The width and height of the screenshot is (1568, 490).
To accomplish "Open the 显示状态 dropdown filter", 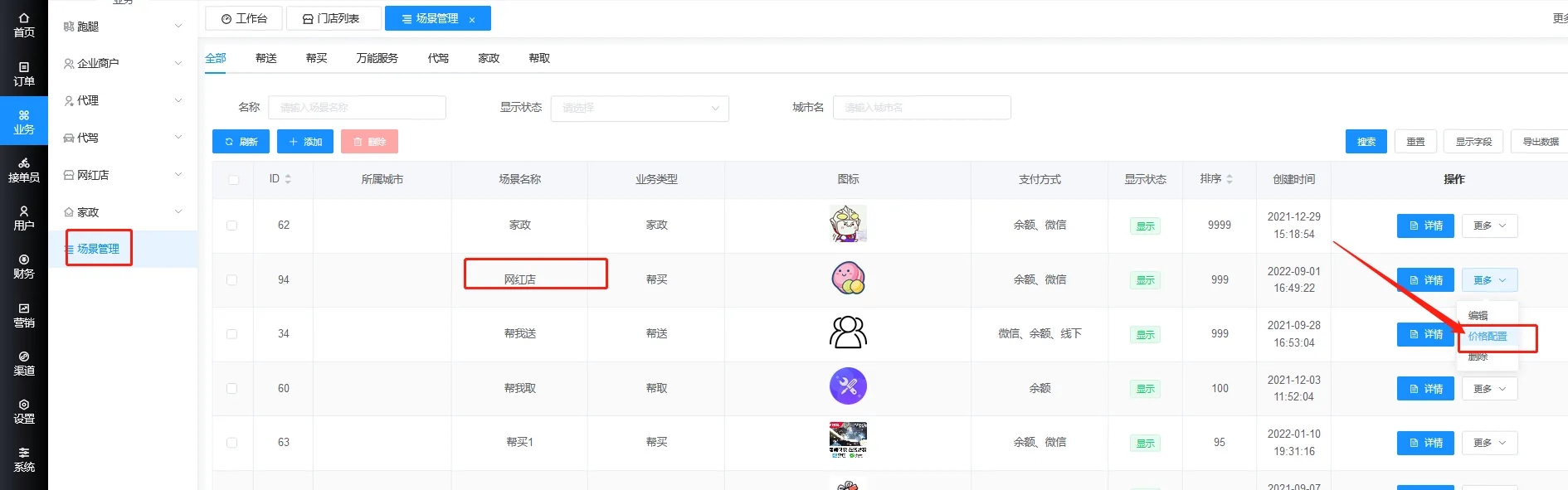I will coord(639,108).
